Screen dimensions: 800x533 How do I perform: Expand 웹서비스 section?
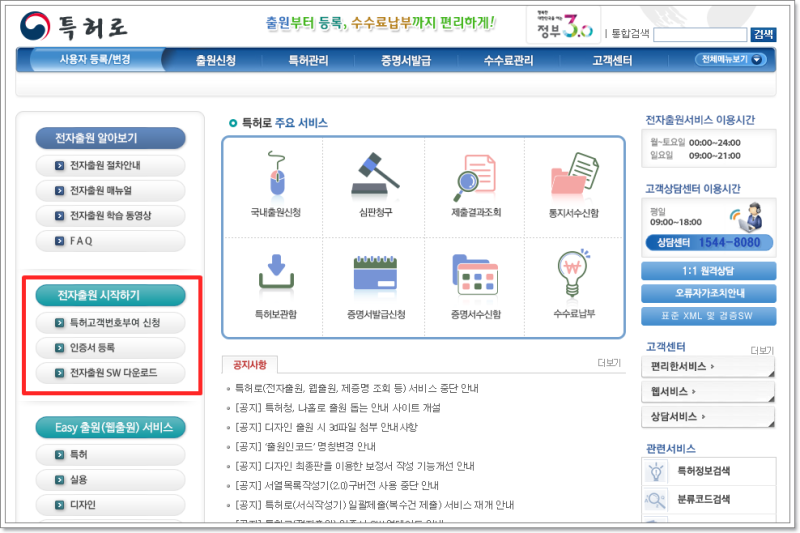708,392
